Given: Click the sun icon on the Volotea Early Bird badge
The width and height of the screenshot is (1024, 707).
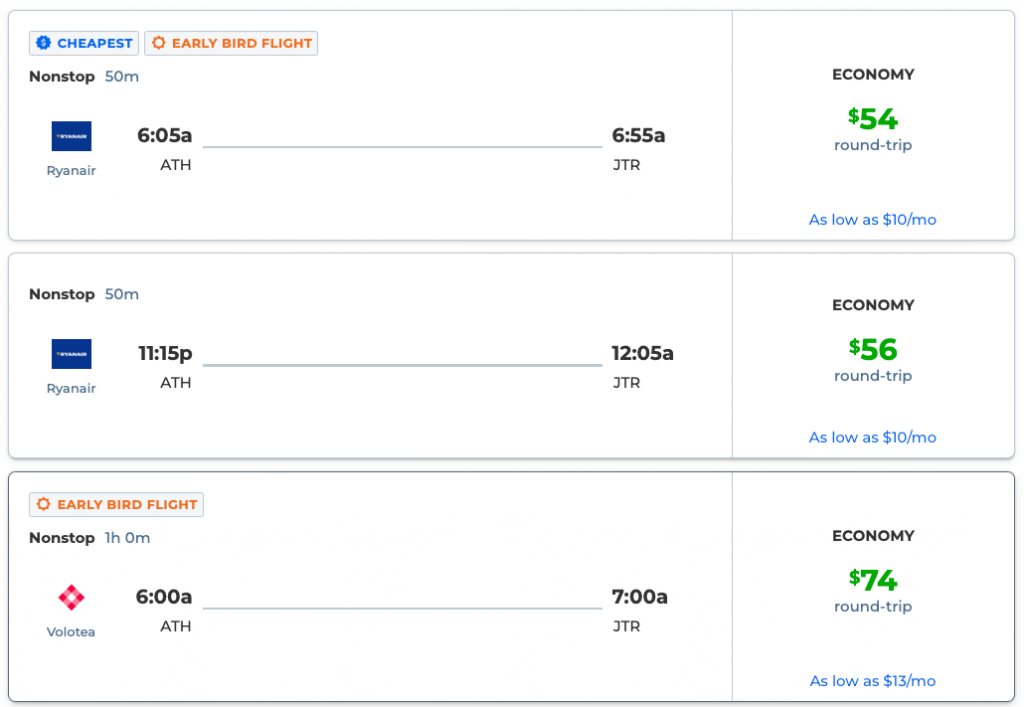Looking at the screenshot, I should (43, 505).
